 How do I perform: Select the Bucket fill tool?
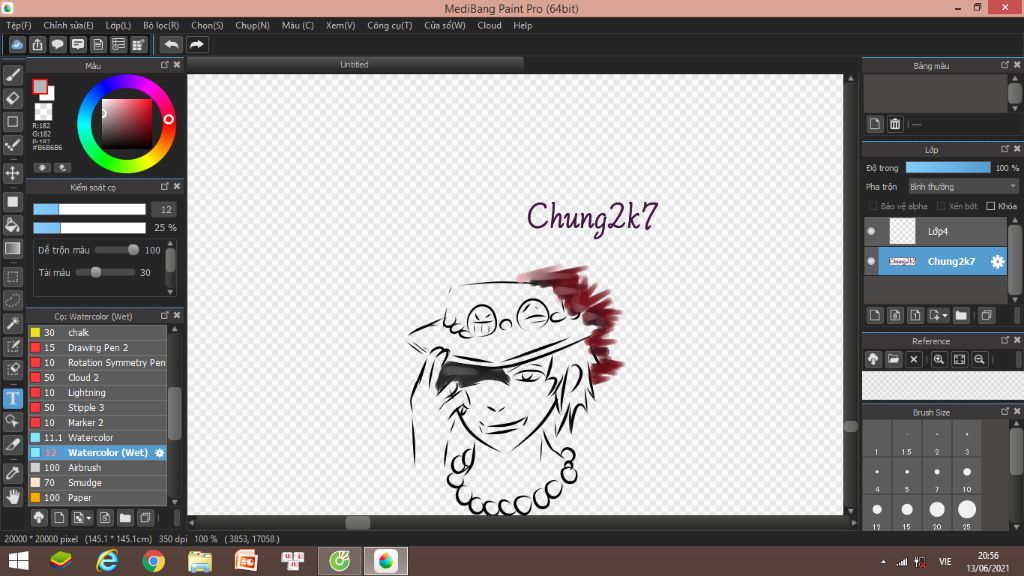pos(12,225)
